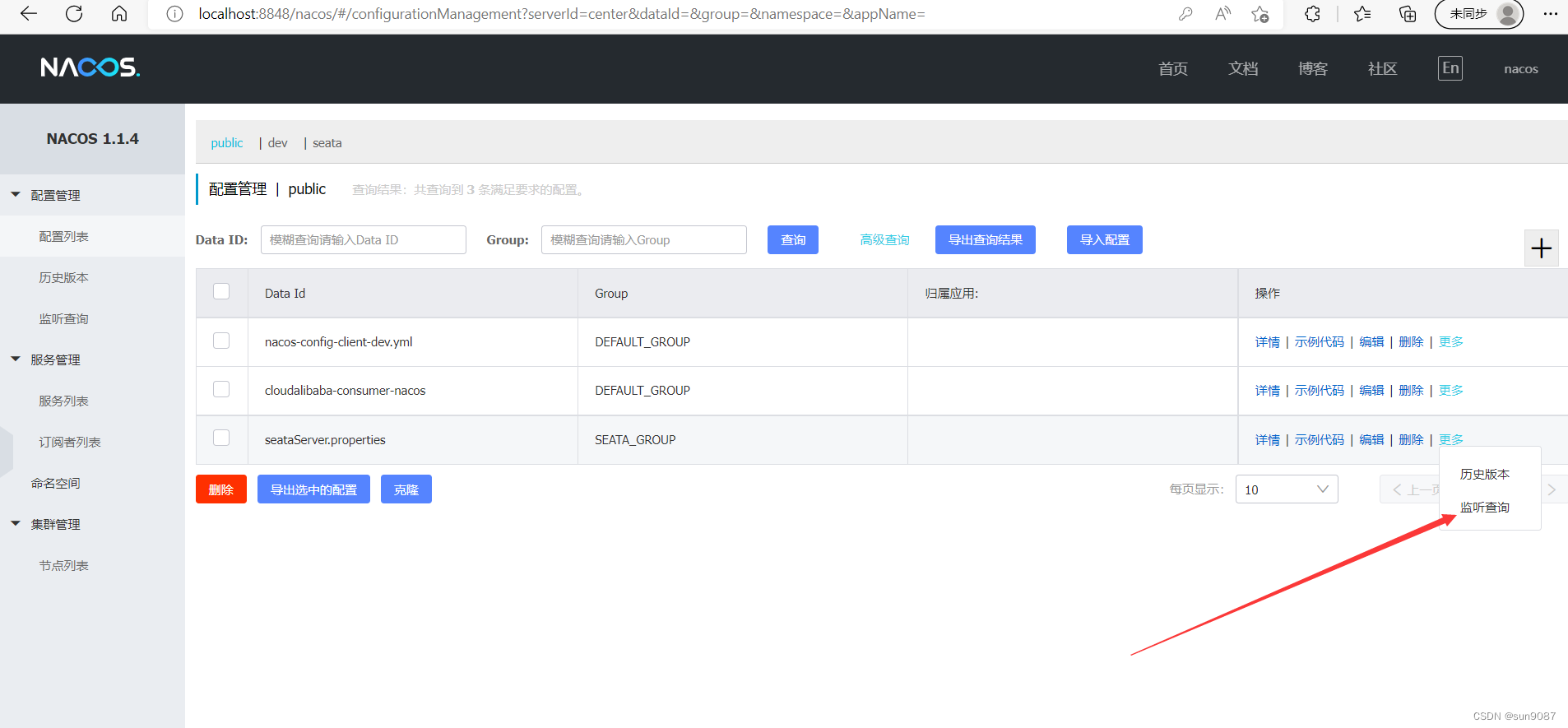Viewport: 1568px width, 728px height.
Task: Reload the page with the refresh icon
Action: click(x=74, y=13)
